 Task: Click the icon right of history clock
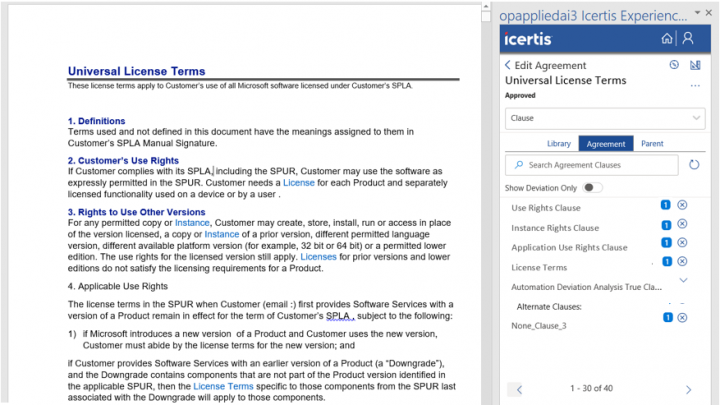tap(695, 65)
